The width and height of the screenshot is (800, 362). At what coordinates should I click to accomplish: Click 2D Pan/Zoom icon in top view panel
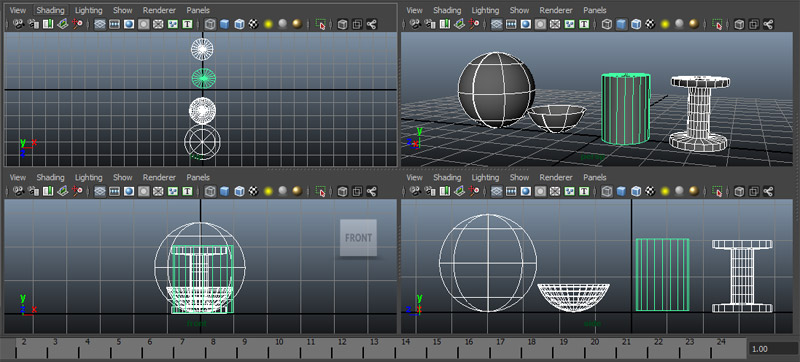[78, 24]
